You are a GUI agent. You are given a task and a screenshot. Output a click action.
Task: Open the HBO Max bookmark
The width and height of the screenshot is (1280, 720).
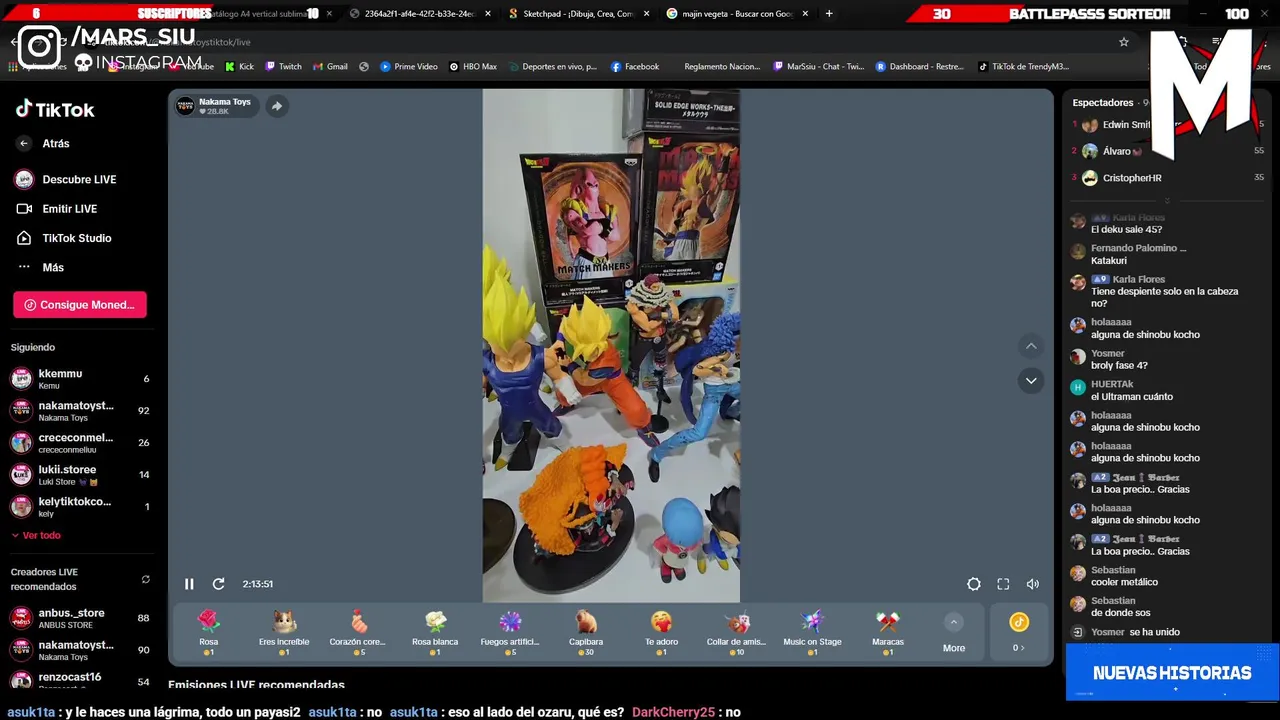click(x=473, y=67)
